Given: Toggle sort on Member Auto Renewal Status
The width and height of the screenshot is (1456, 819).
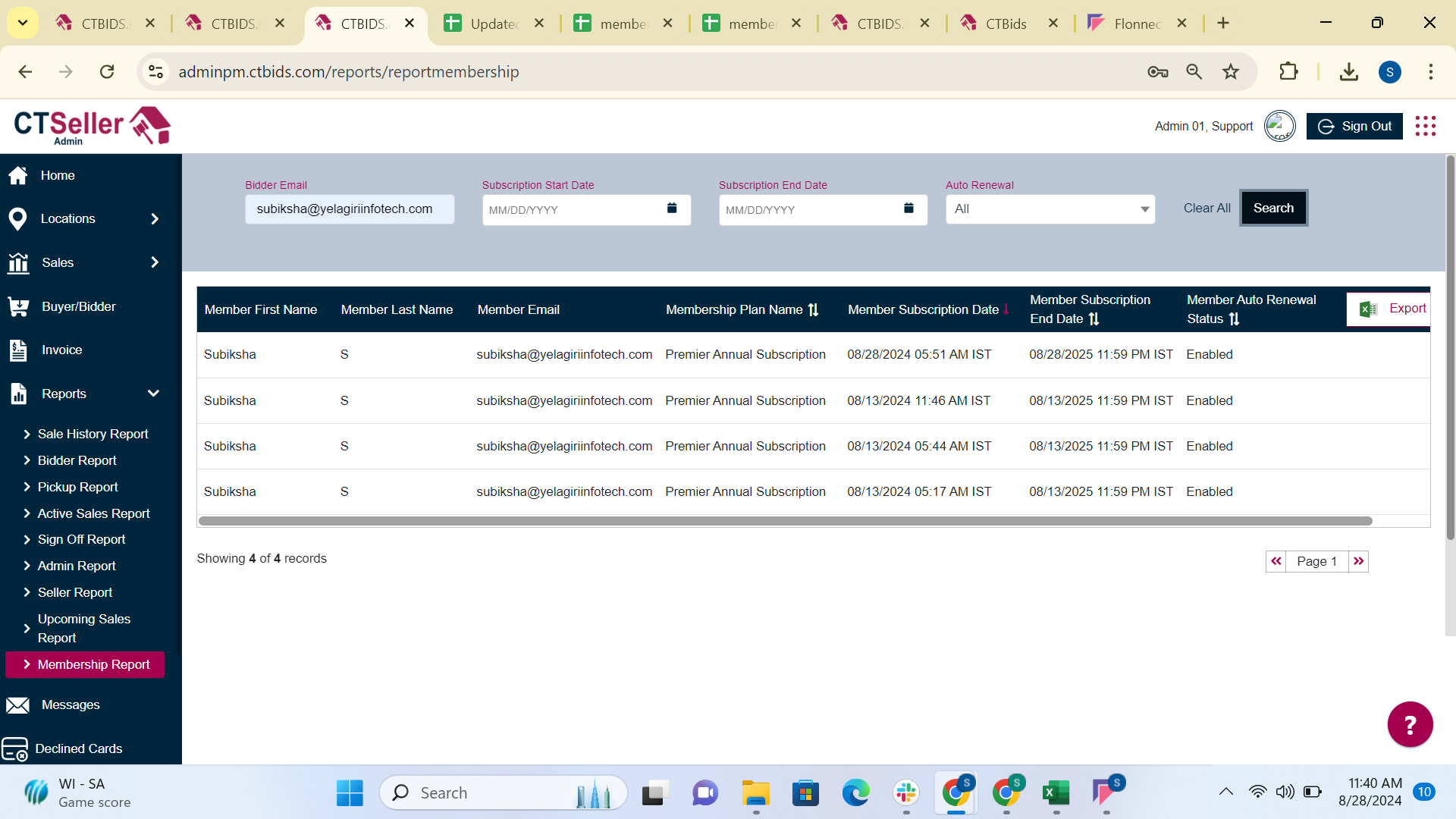Looking at the screenshot, I should [x=1234, y=319].
